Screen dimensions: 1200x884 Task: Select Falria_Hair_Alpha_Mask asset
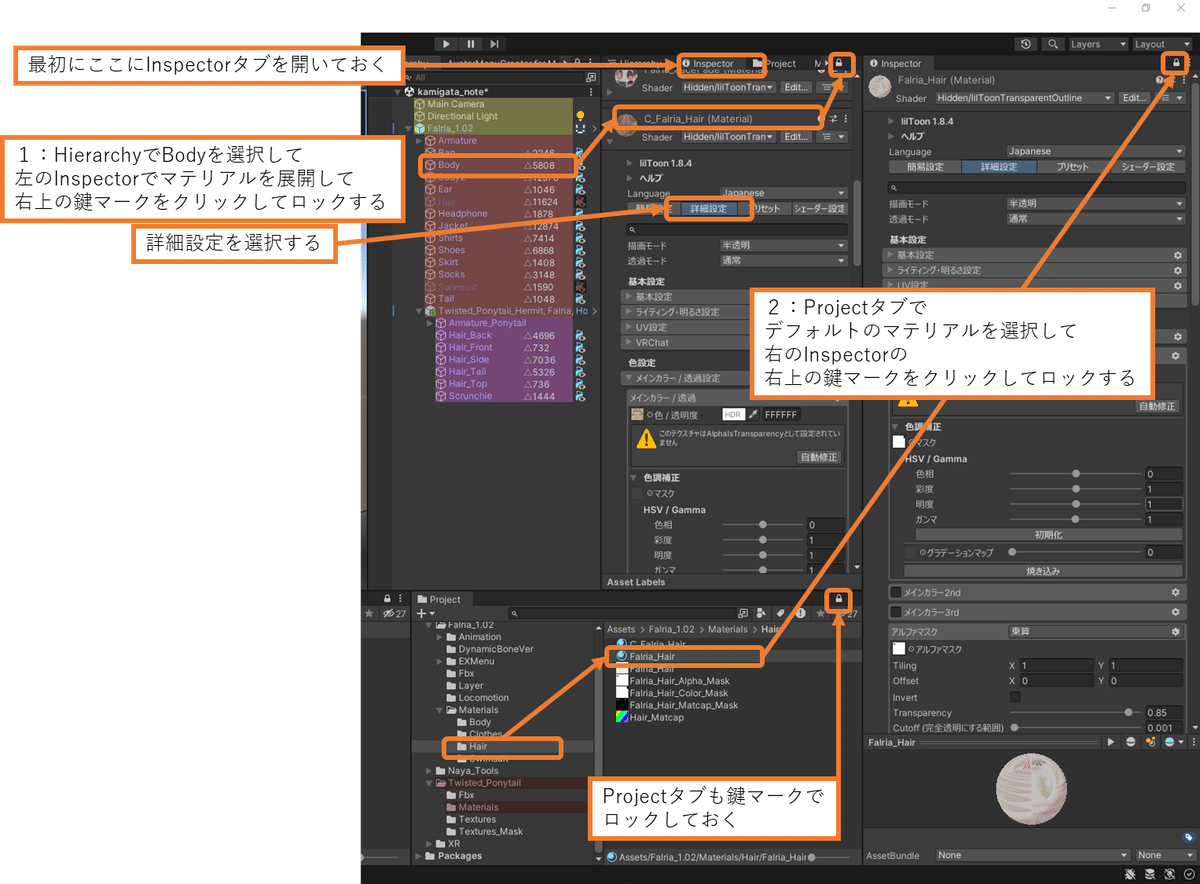tap(678, 680)
